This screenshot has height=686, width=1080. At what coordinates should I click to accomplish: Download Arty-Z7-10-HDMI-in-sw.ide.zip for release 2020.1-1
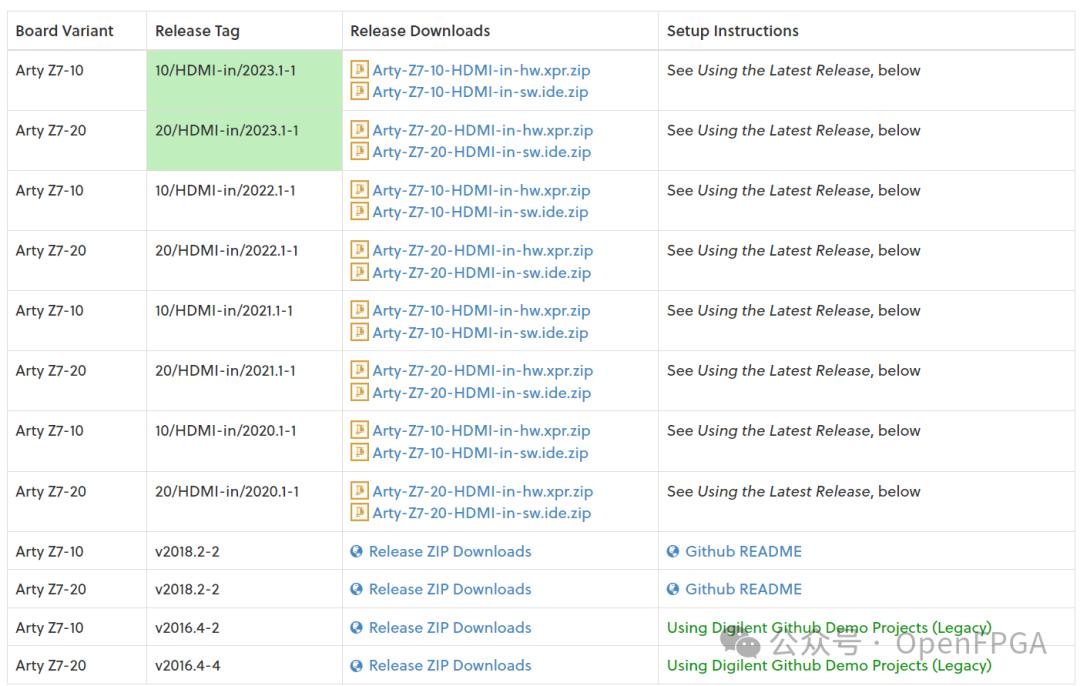[x=480, y=453]
